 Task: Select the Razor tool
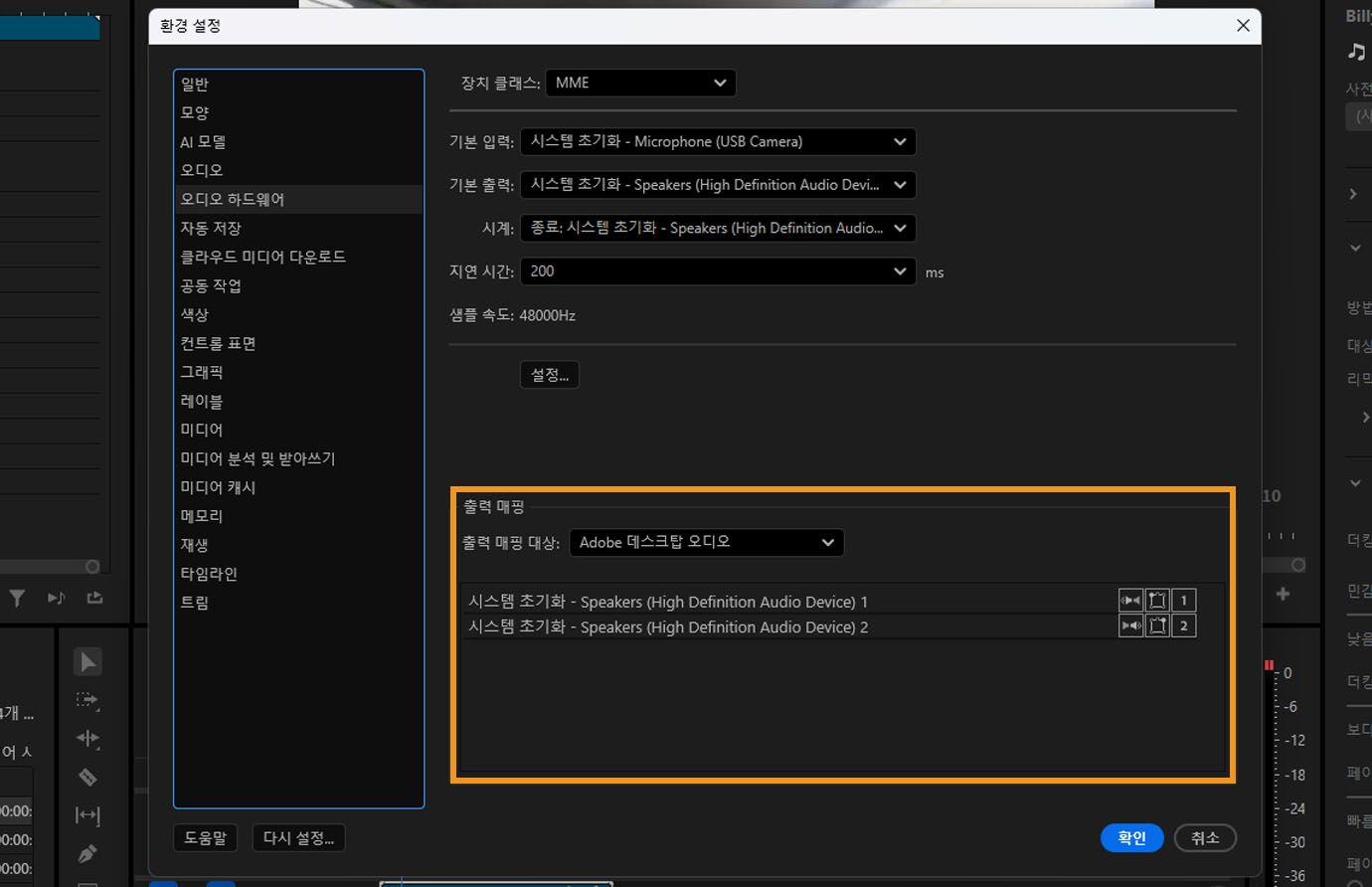pos(86,777)
